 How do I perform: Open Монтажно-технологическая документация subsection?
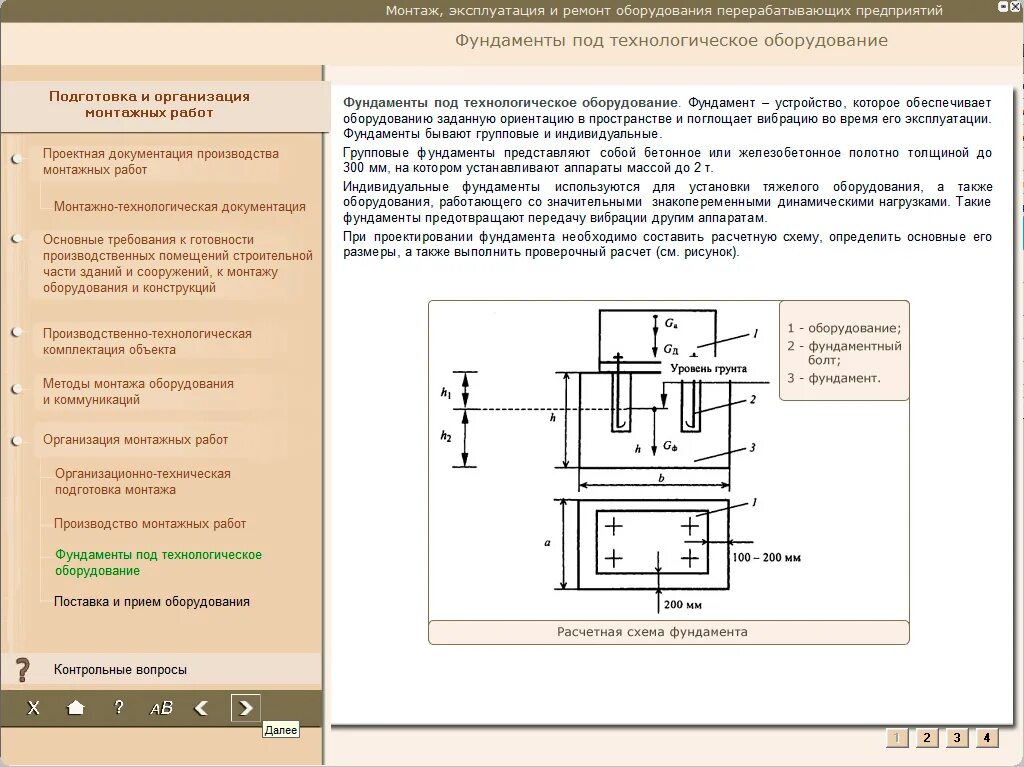coord(178,206)
